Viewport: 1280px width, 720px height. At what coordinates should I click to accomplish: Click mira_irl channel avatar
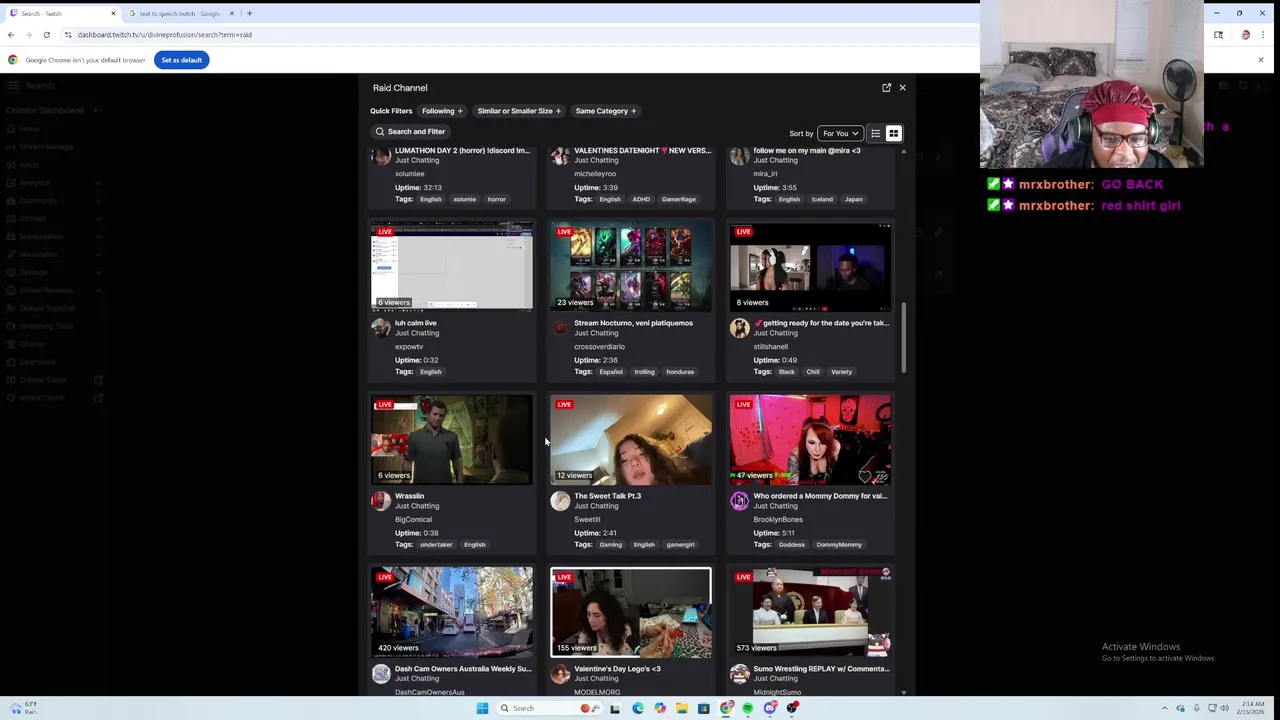[739, 156]
